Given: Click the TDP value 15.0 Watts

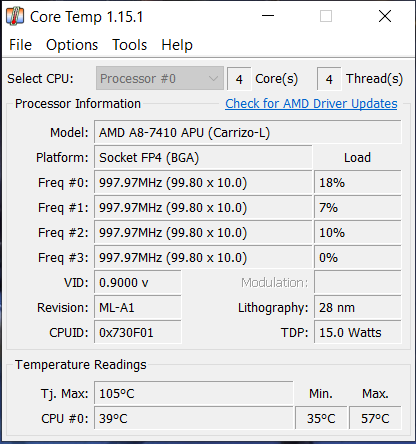Looking at the screenshot, I should 358,333.
